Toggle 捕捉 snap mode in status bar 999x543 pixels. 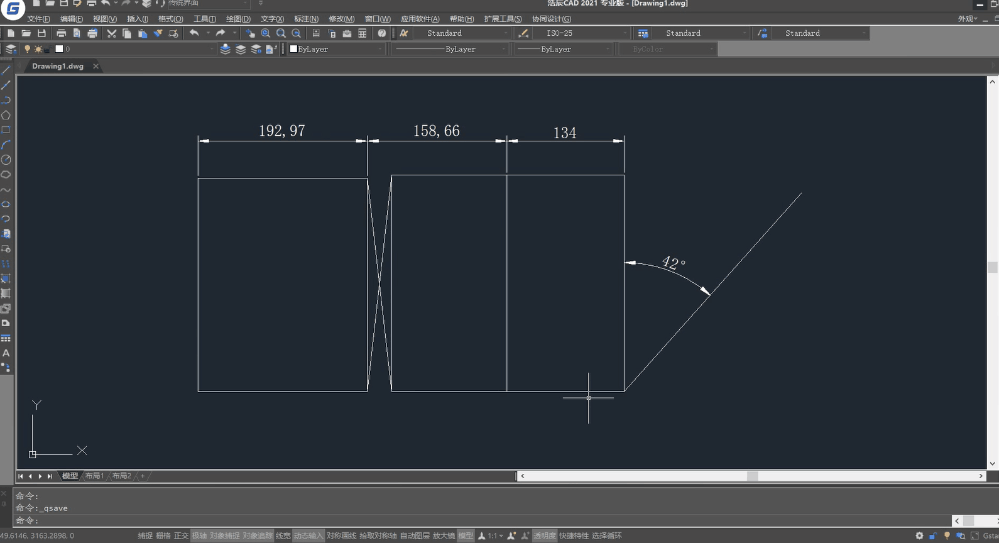(145, 536)
